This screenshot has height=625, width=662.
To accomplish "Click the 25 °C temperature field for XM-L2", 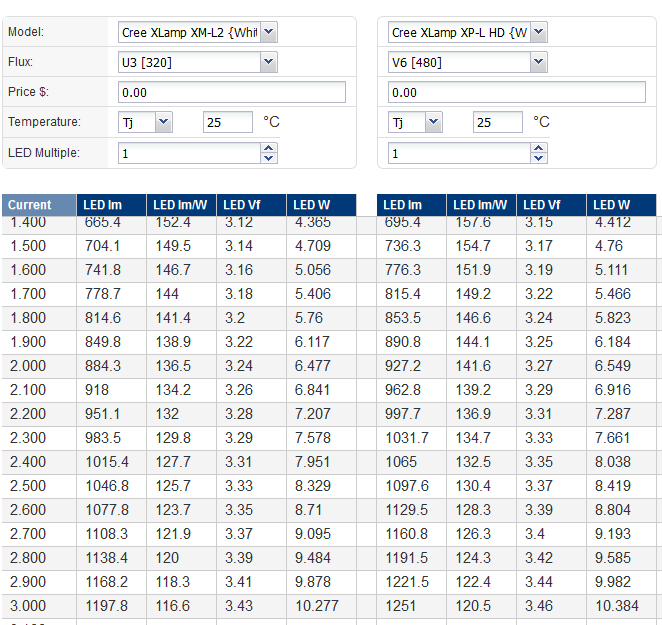I will tap(228, 122).
